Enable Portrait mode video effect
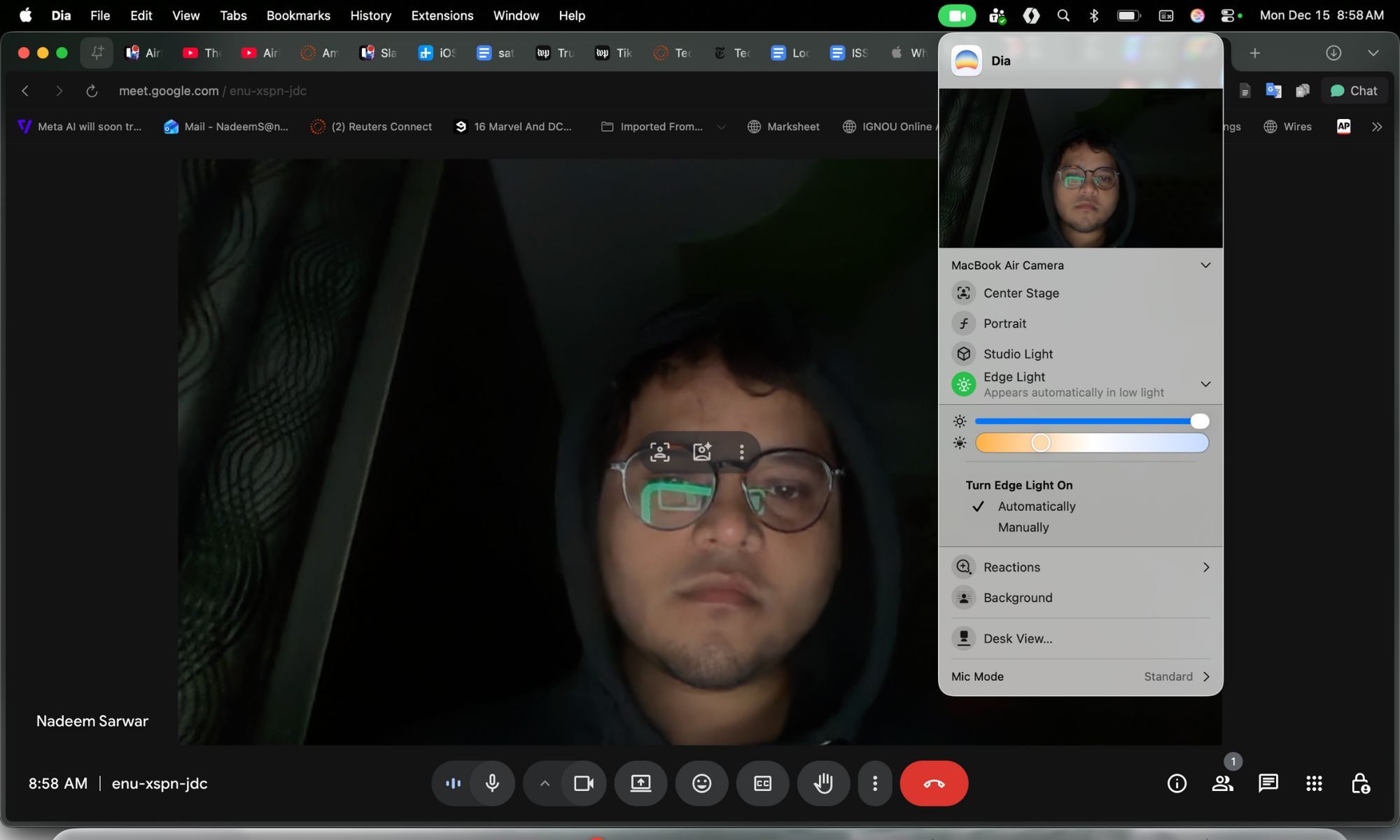 coord(1006,323)
